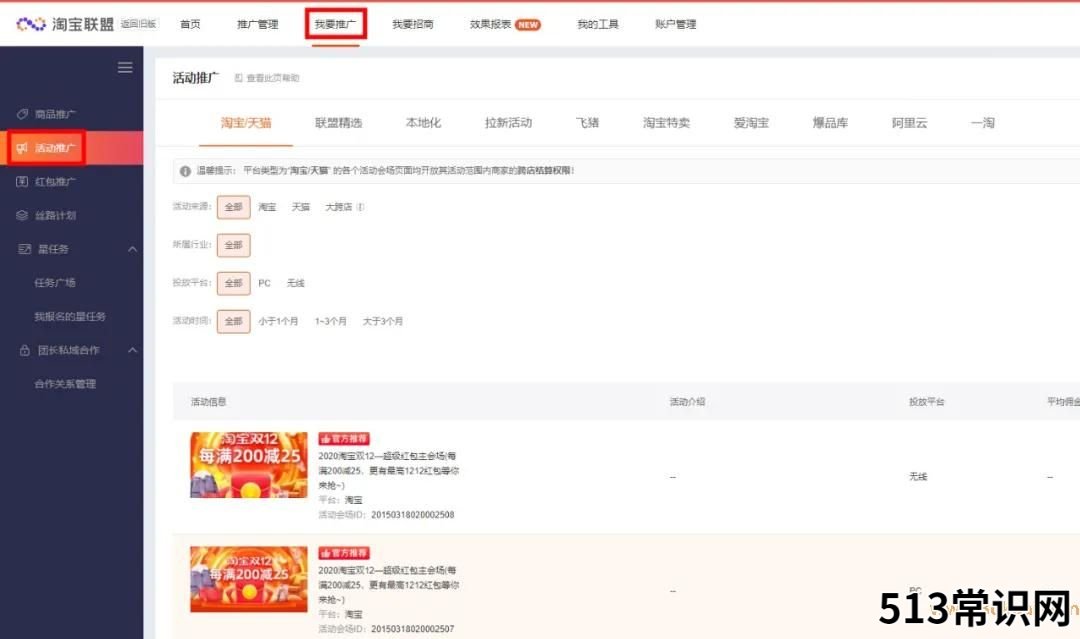The image size is (1080, 639).
Task: Select 全部 for 所属行业 filter
Action: tap(233, 244)
